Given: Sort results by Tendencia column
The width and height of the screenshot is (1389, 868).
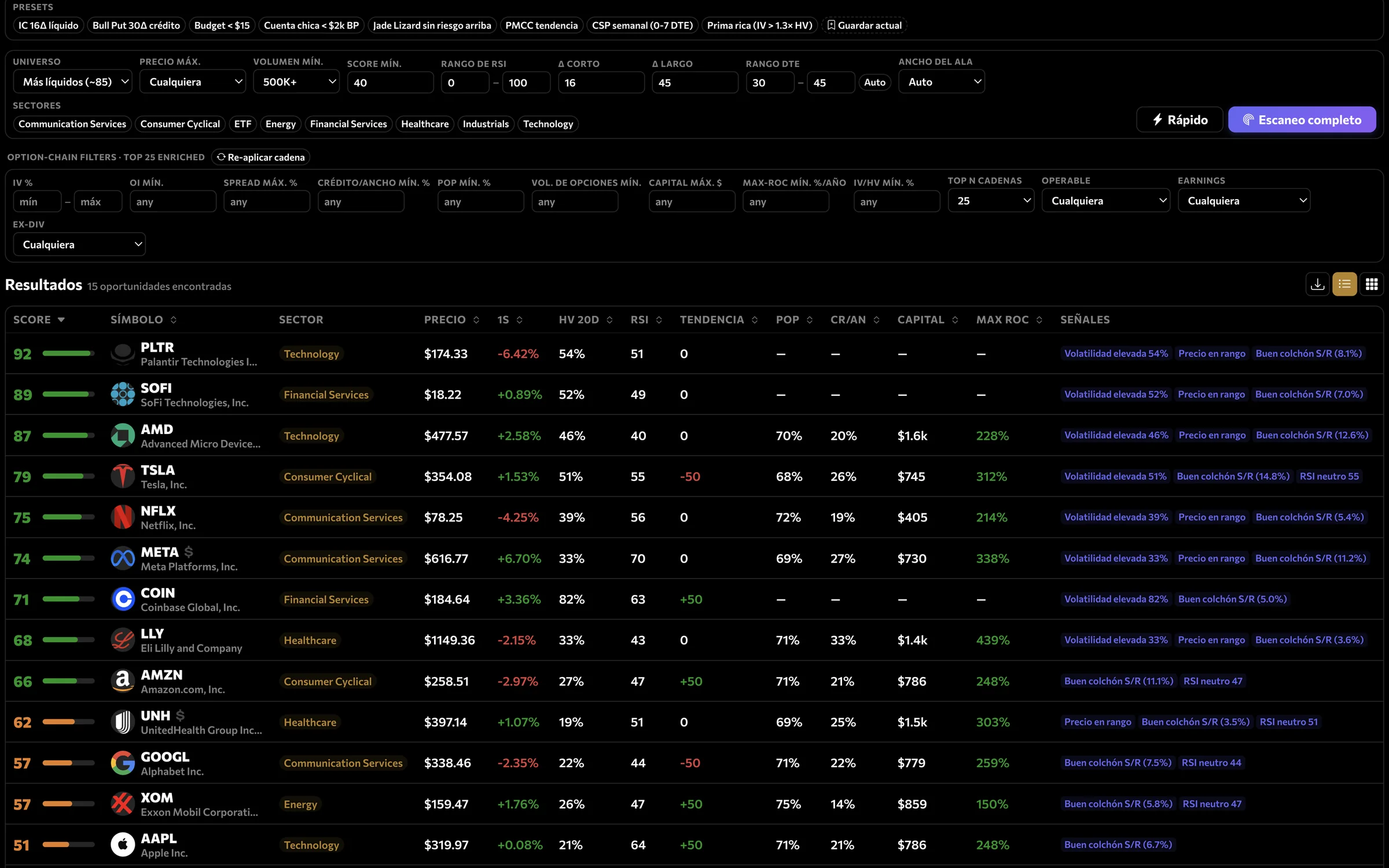Looking at the screenshot, I should coord(755,320).
